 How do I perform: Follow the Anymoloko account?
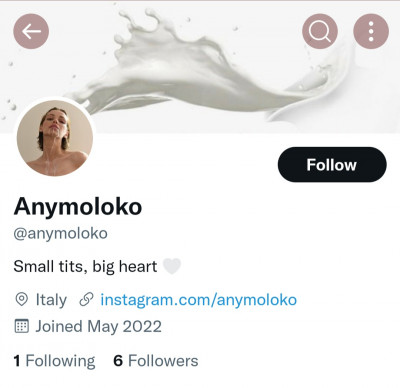(332, 164)
